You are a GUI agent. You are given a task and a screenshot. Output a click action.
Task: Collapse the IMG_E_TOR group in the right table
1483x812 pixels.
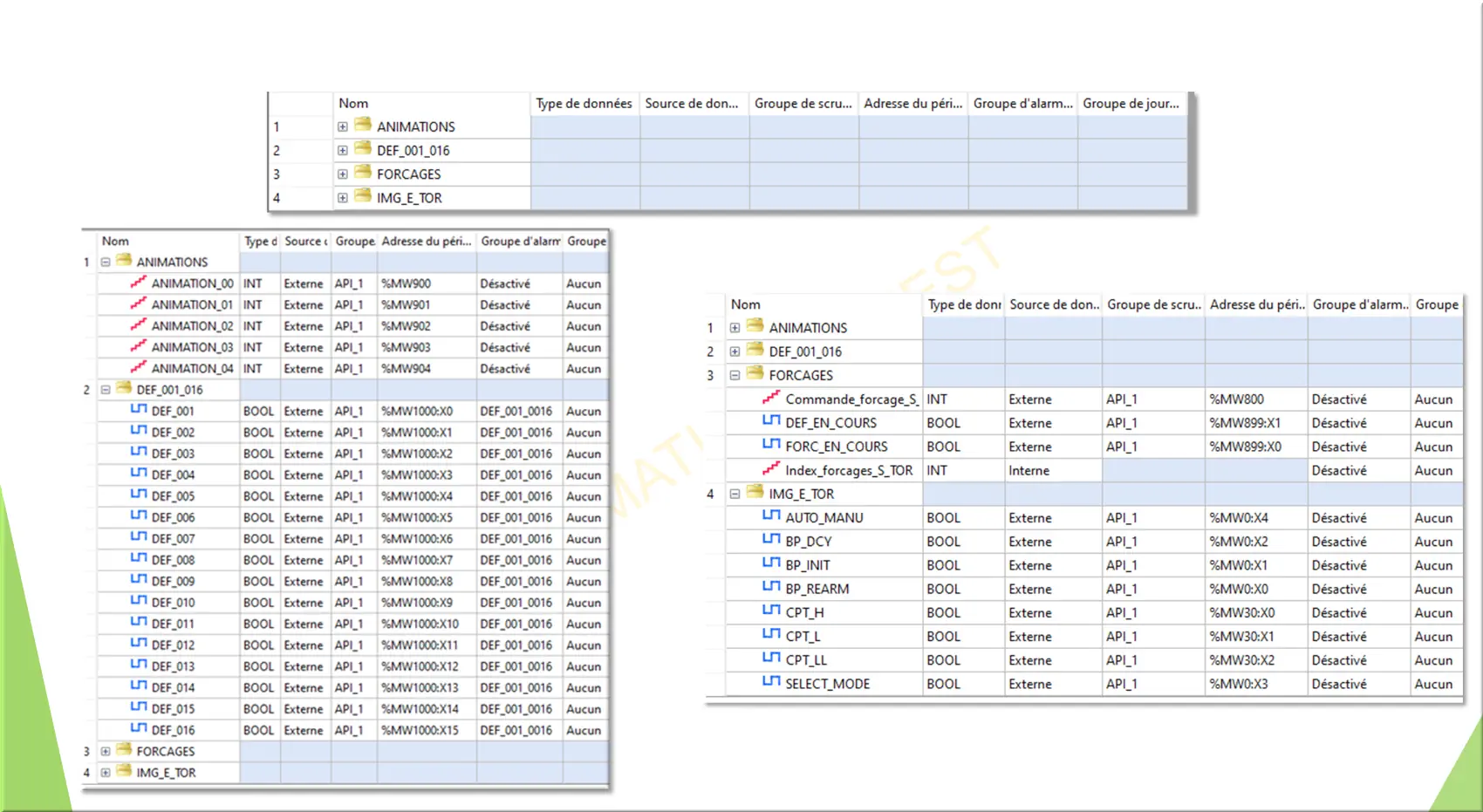coord(735,494)
